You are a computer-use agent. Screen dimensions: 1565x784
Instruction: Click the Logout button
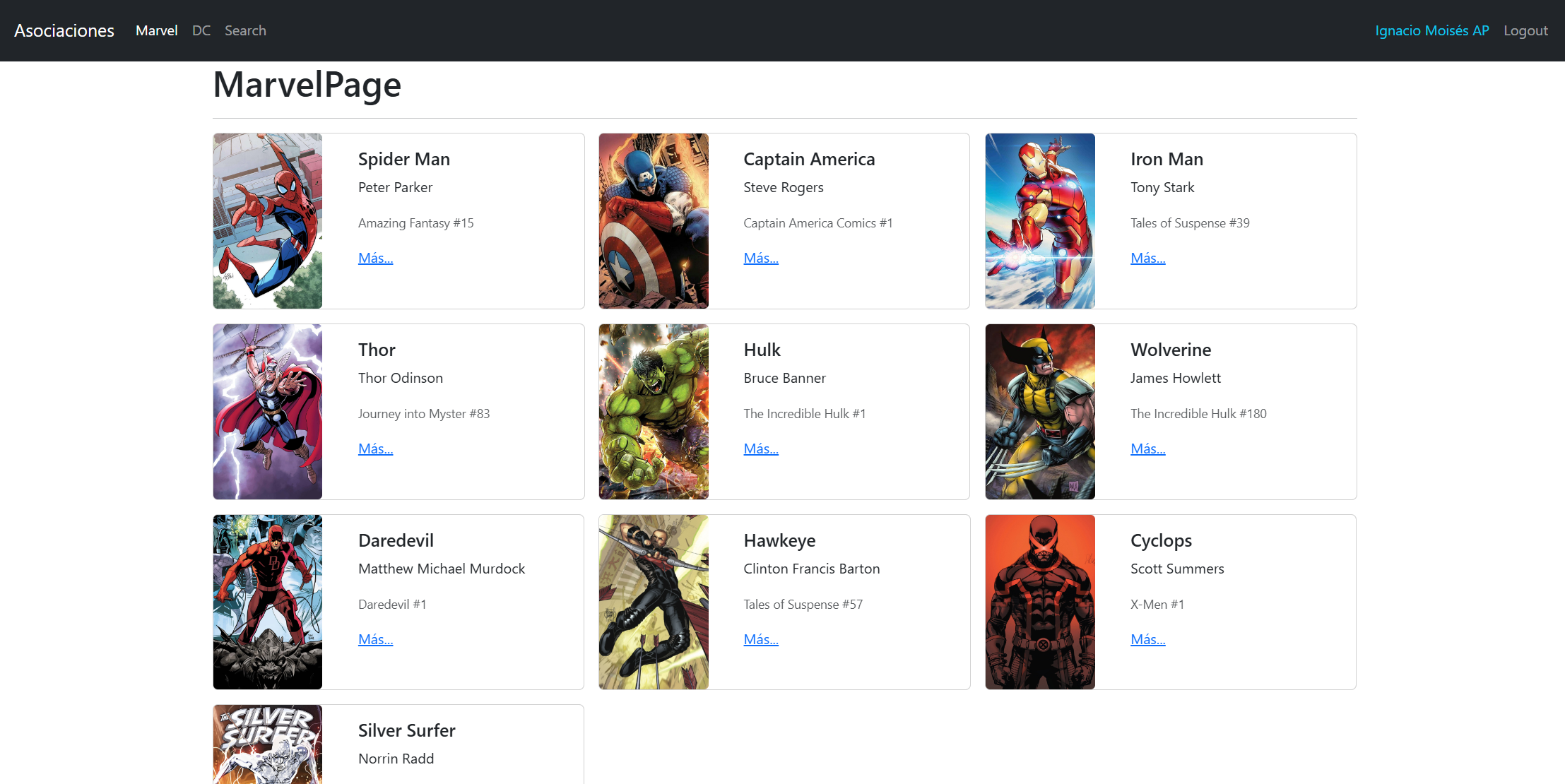click(x=1525, y=30)
